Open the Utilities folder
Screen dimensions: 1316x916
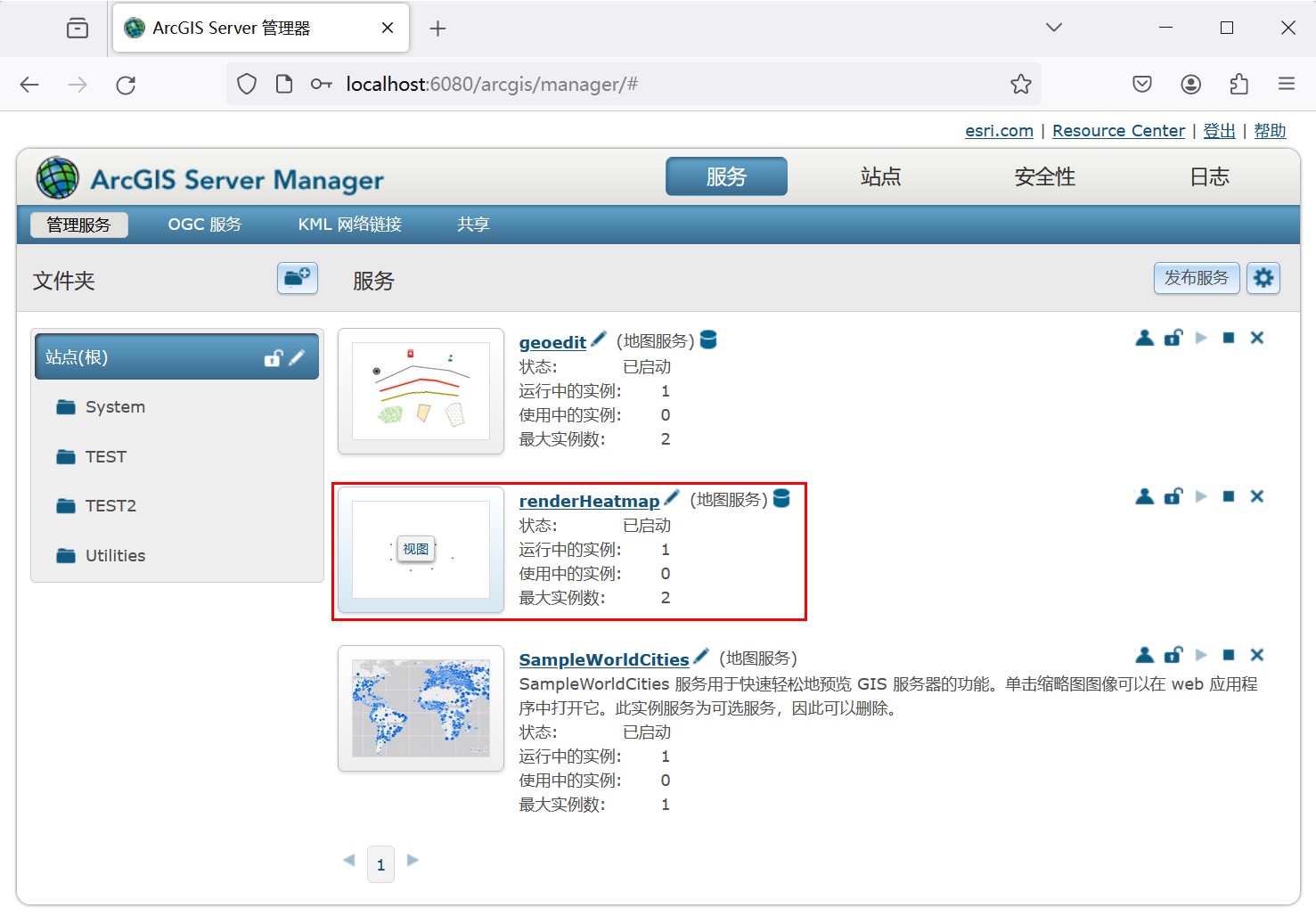(101, 556)
